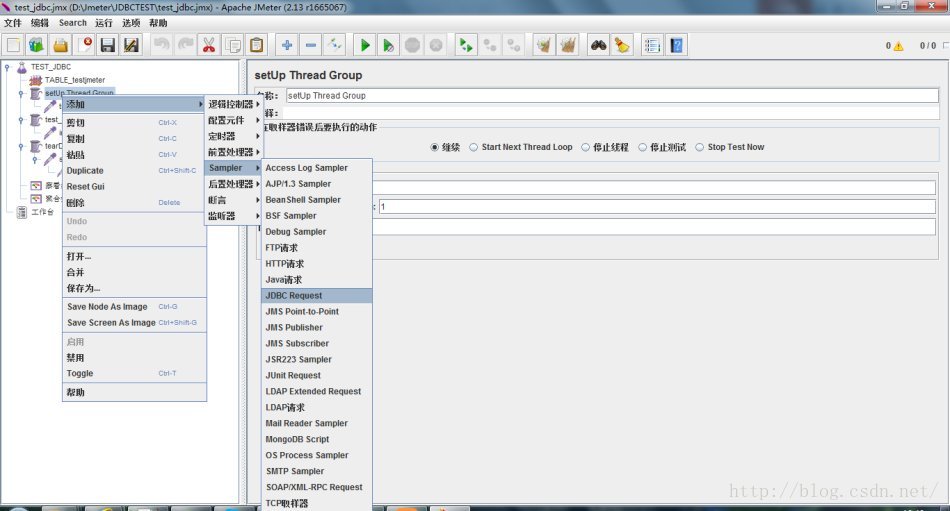This screenshot has width=950, height=511.
Task: Open the 前置处理器 submenu
Action: (233, 152)
